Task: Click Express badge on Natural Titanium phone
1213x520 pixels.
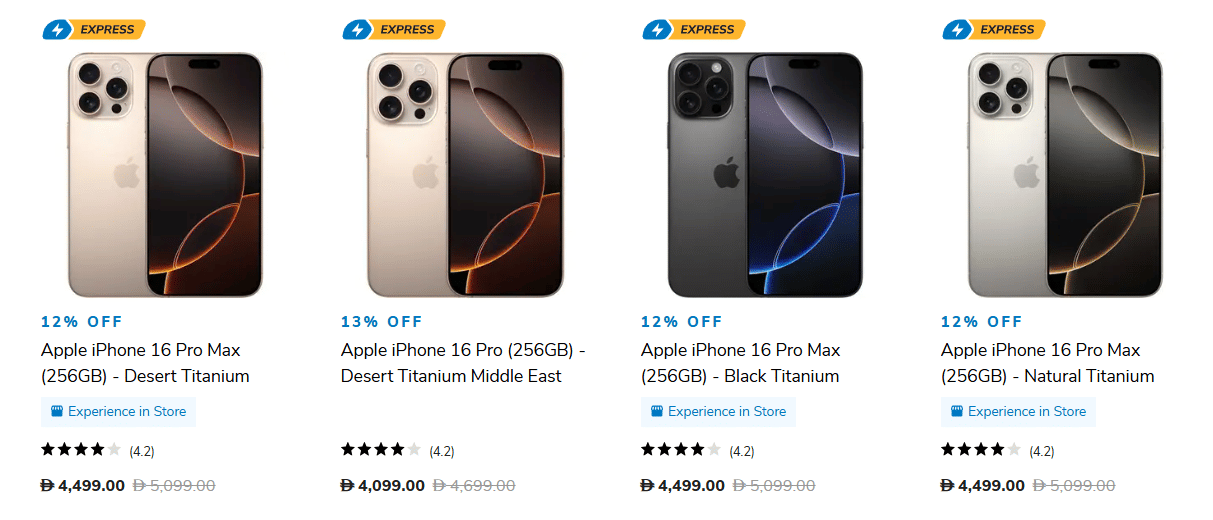Action: 994,30
